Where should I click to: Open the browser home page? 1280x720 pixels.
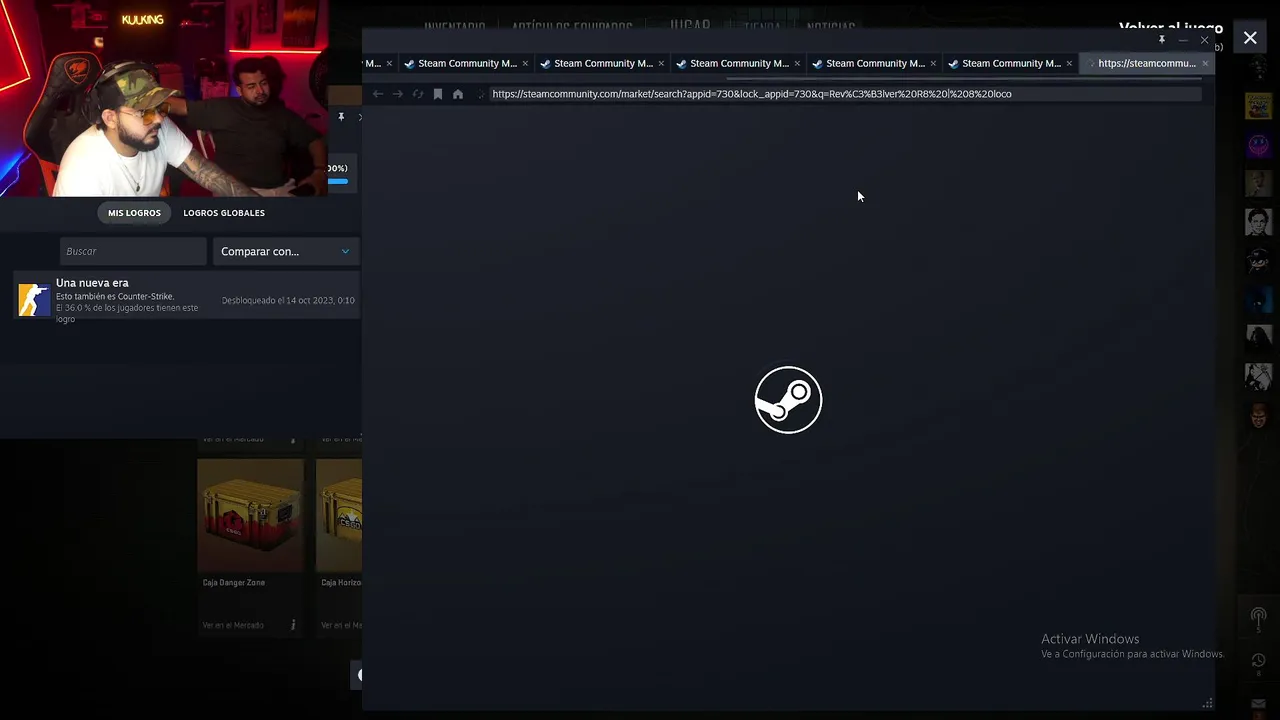(x=458, y=94)
